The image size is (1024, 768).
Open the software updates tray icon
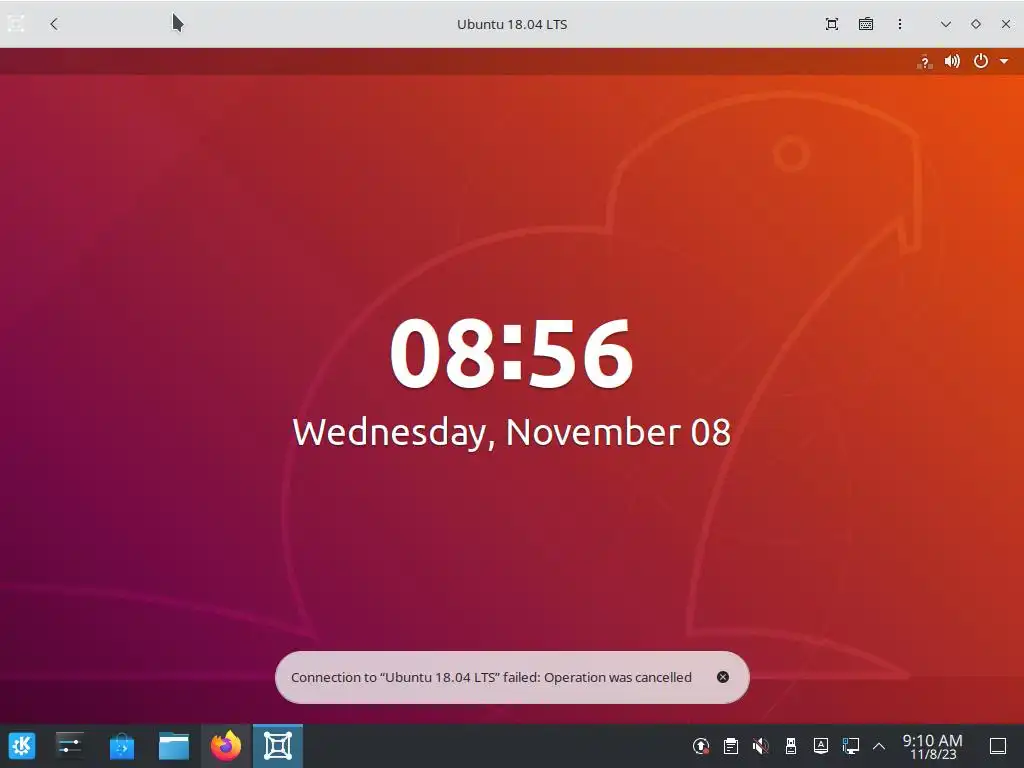pyautogui.click(x=701, y=746)
